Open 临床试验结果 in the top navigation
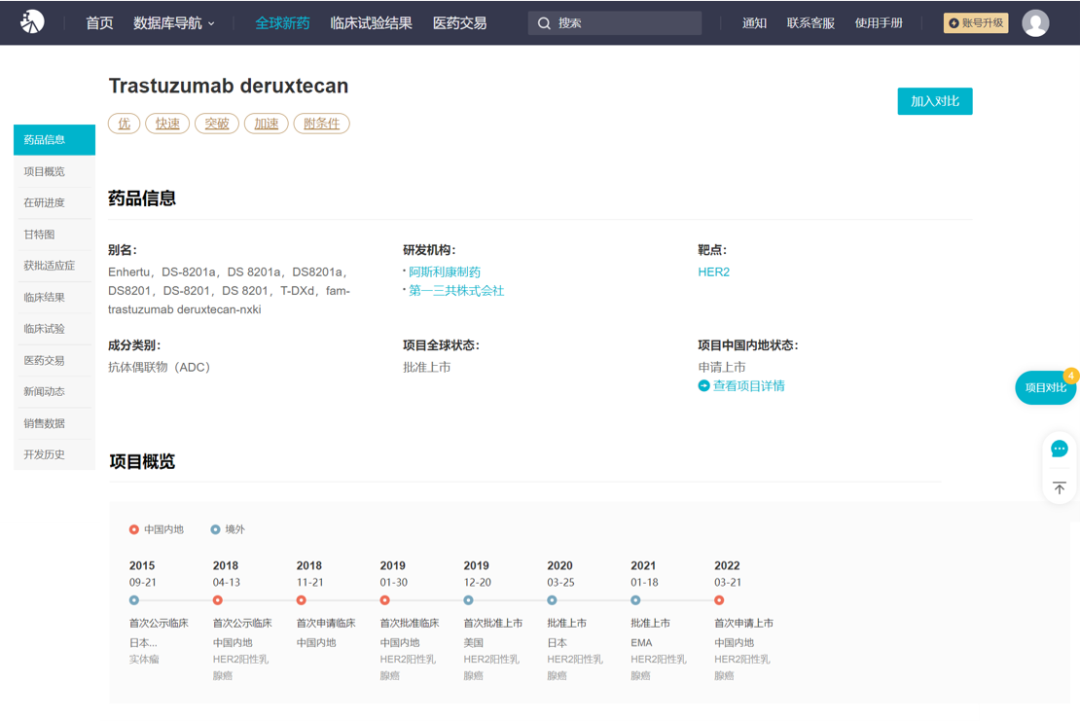Image resolution: width=1080 pixels, height=721 pixels. [x=371, y=23]
